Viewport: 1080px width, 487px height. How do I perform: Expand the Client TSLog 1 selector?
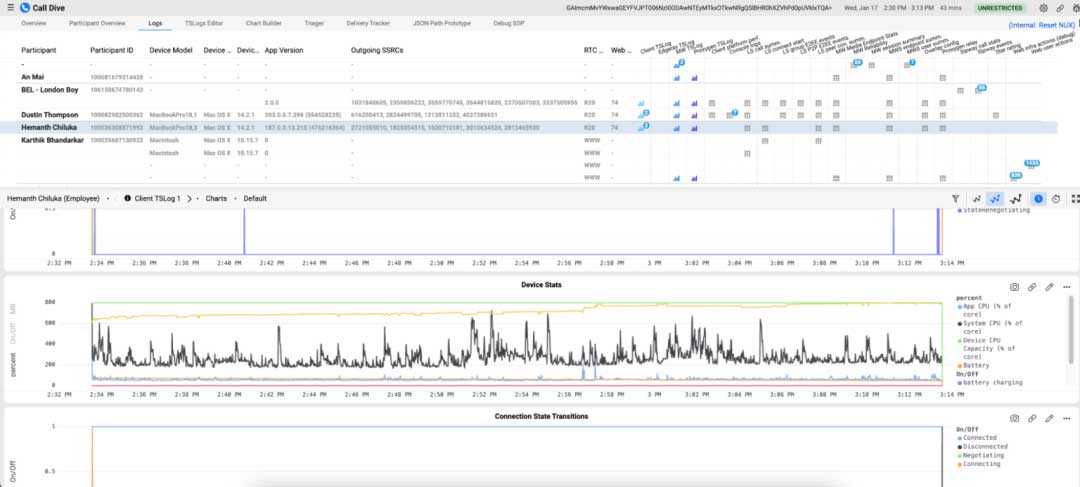click(x=157, y=199)
